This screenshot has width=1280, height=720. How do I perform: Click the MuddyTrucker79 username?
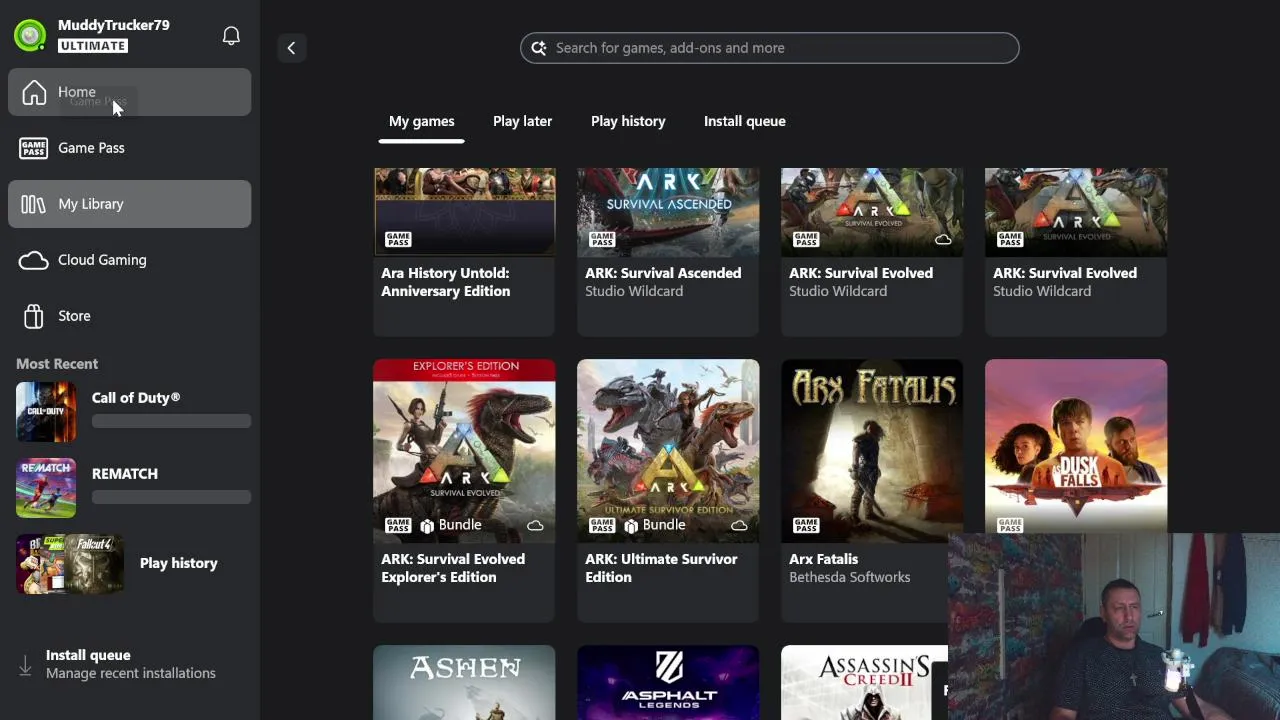[x=114, y=25]
